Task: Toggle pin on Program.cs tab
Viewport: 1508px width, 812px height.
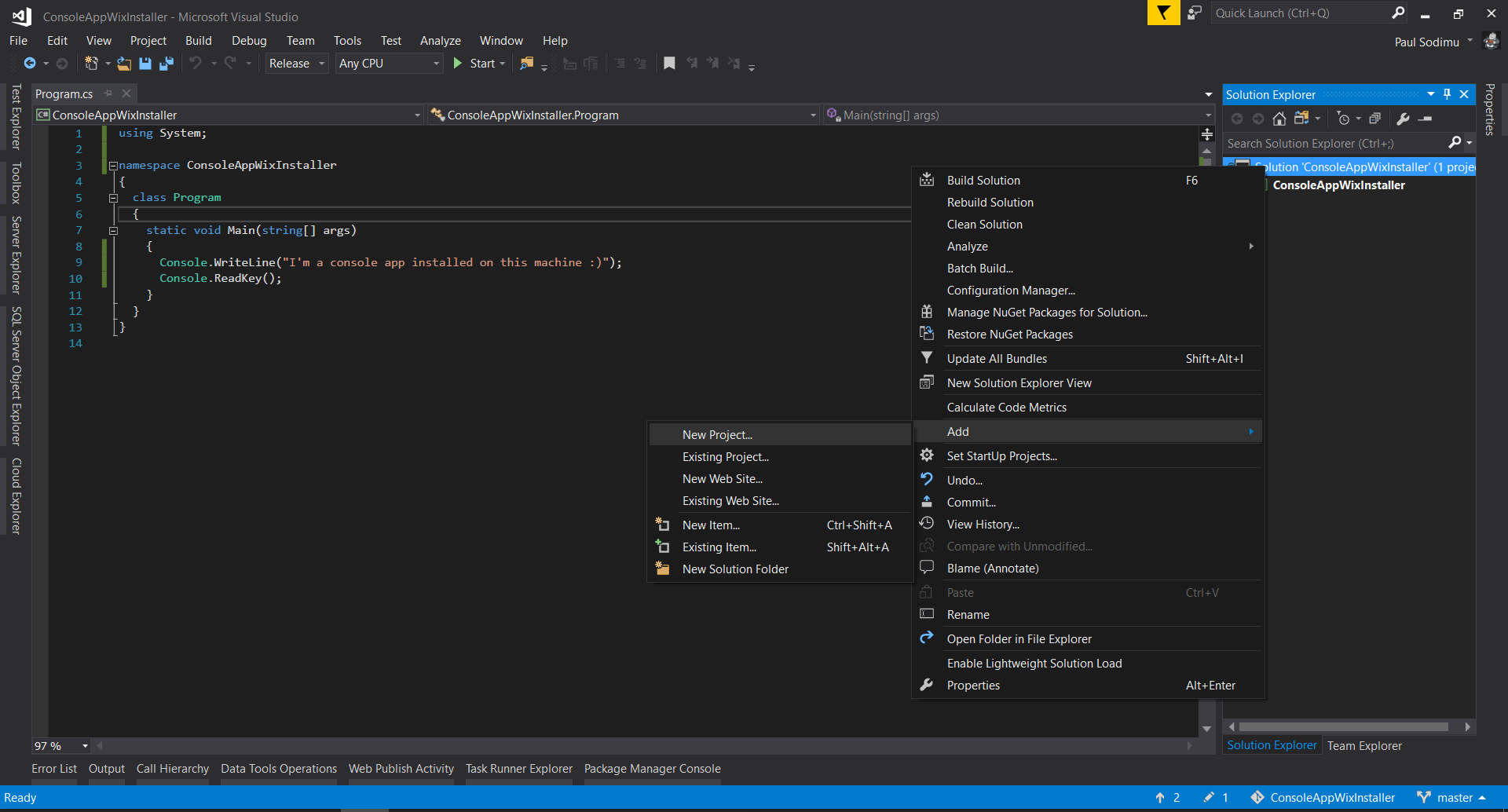Action: click(108, 93)
